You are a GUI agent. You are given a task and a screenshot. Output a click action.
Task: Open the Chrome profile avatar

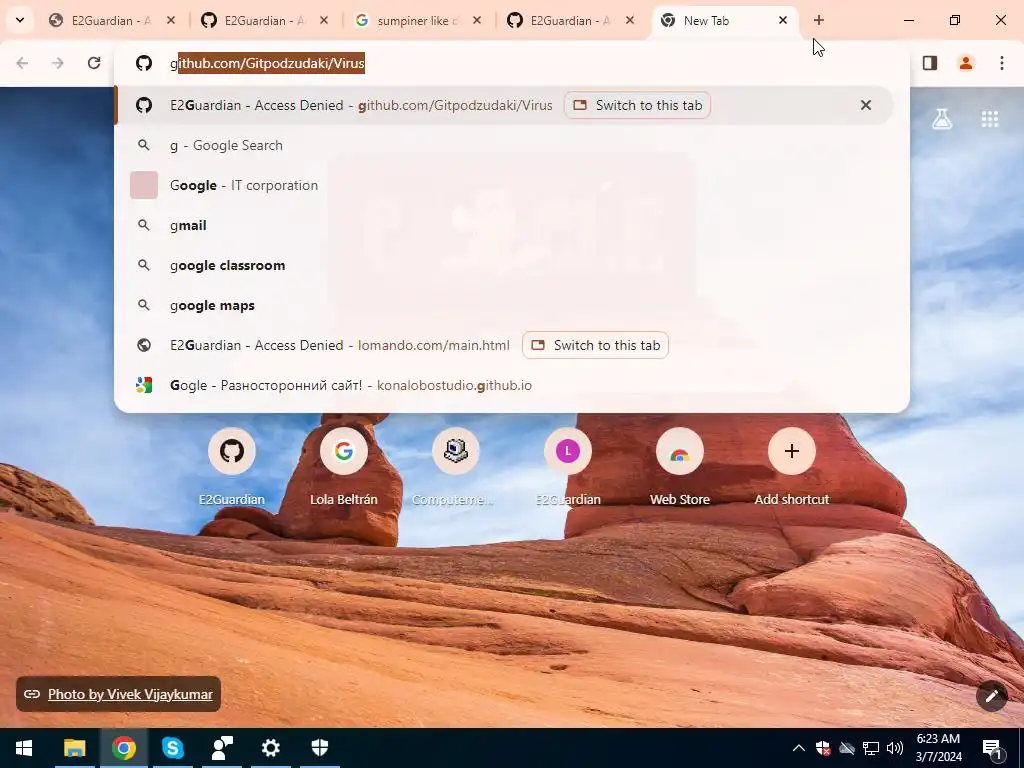click(966, 63)
